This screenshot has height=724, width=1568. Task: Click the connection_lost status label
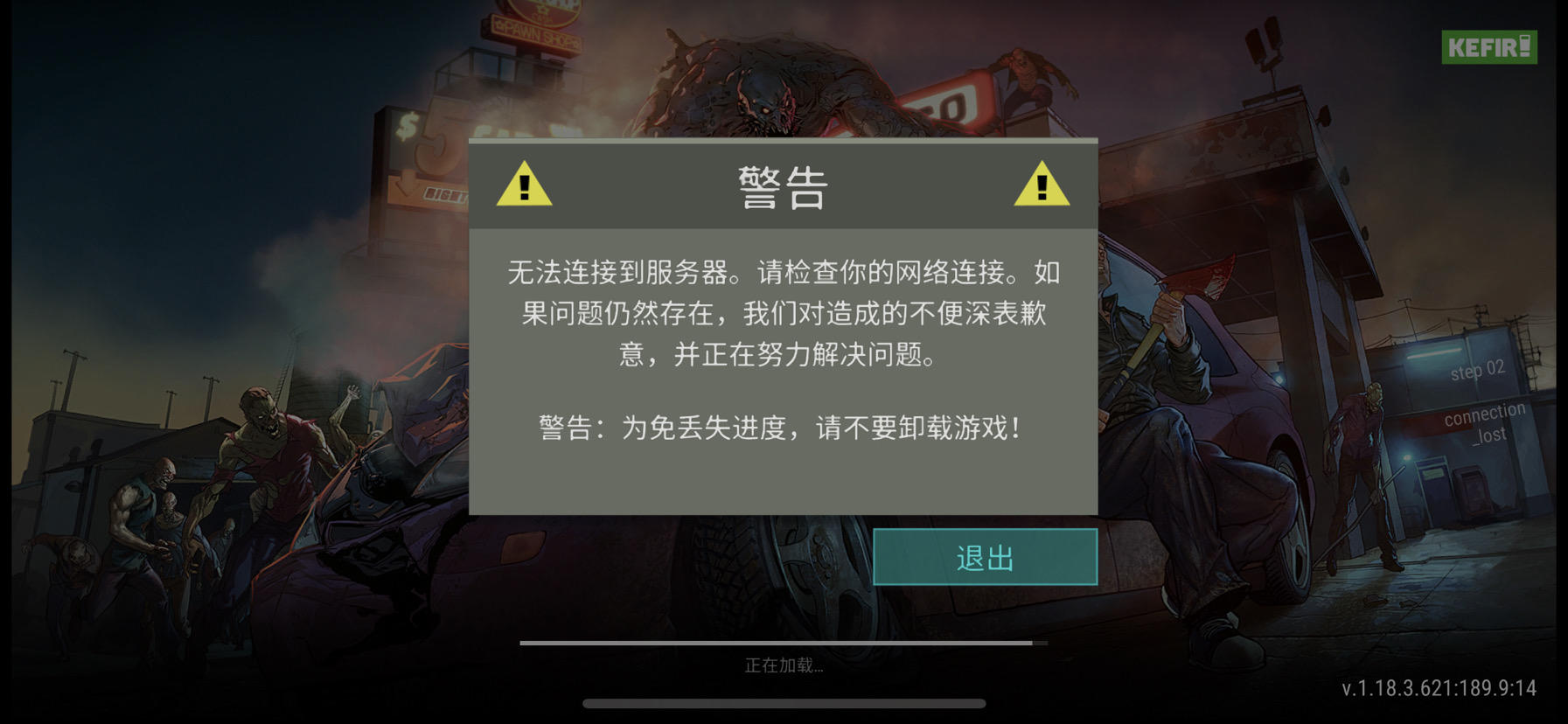1485,423
